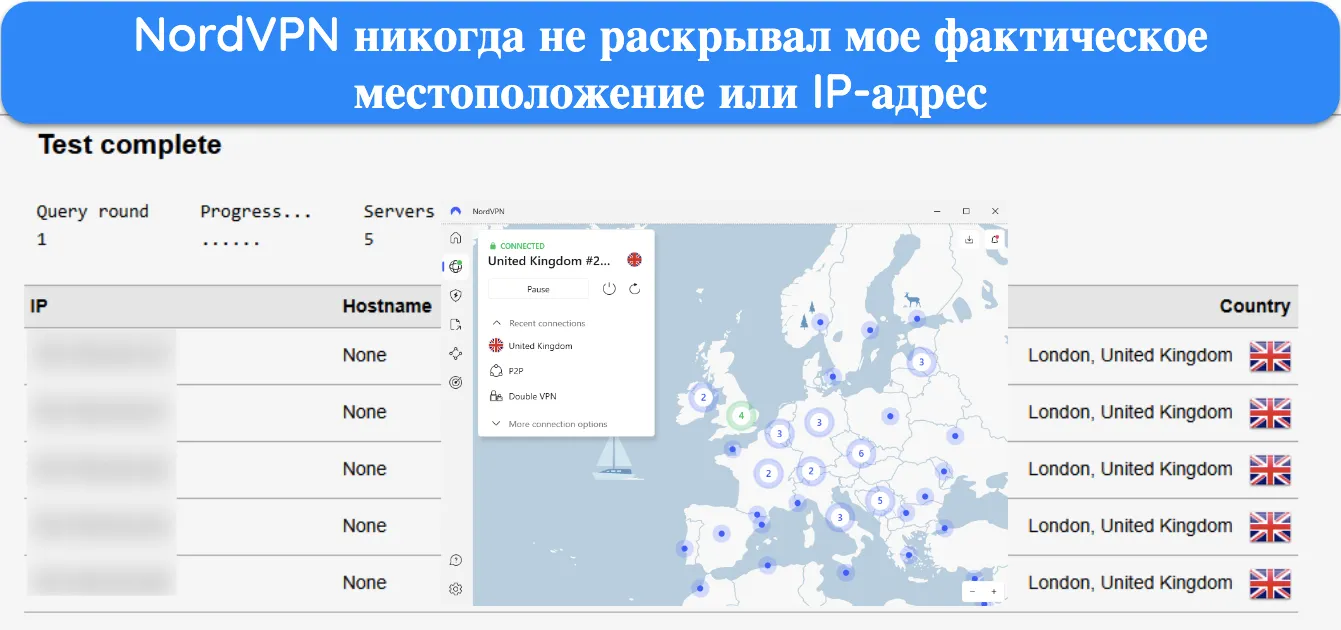Click the NordVPN window title text

tap(488, 212)
